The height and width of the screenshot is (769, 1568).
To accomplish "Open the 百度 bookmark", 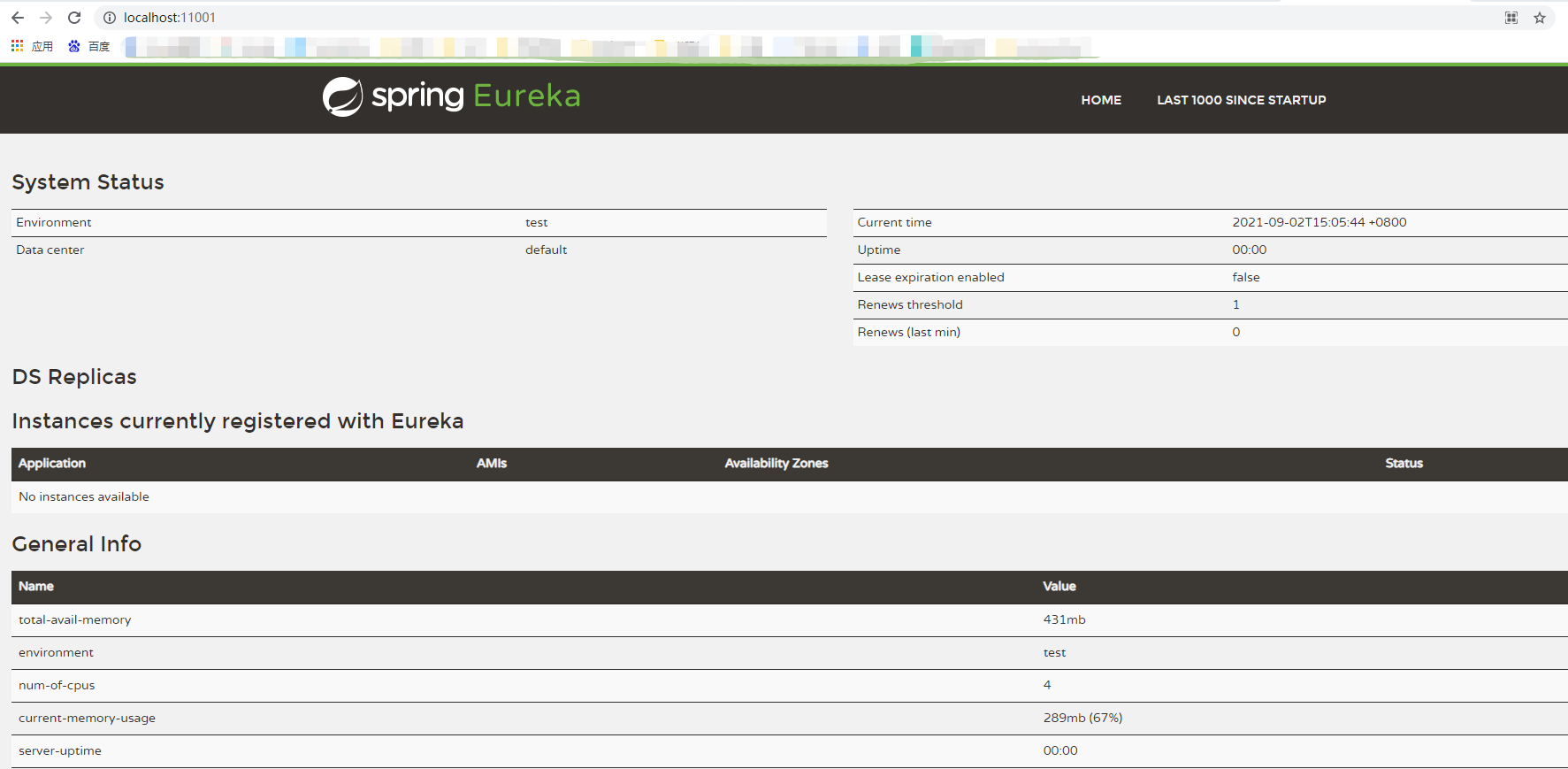I will [89, 46].
